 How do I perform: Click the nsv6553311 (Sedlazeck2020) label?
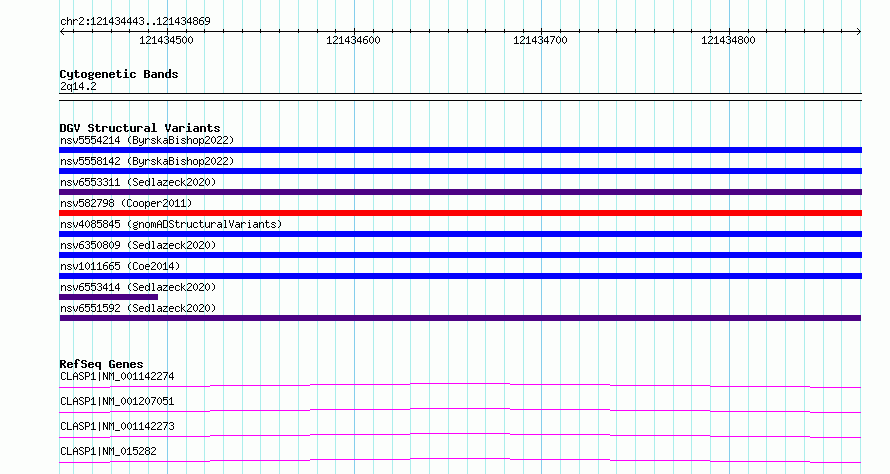click(x=138, y=182)
